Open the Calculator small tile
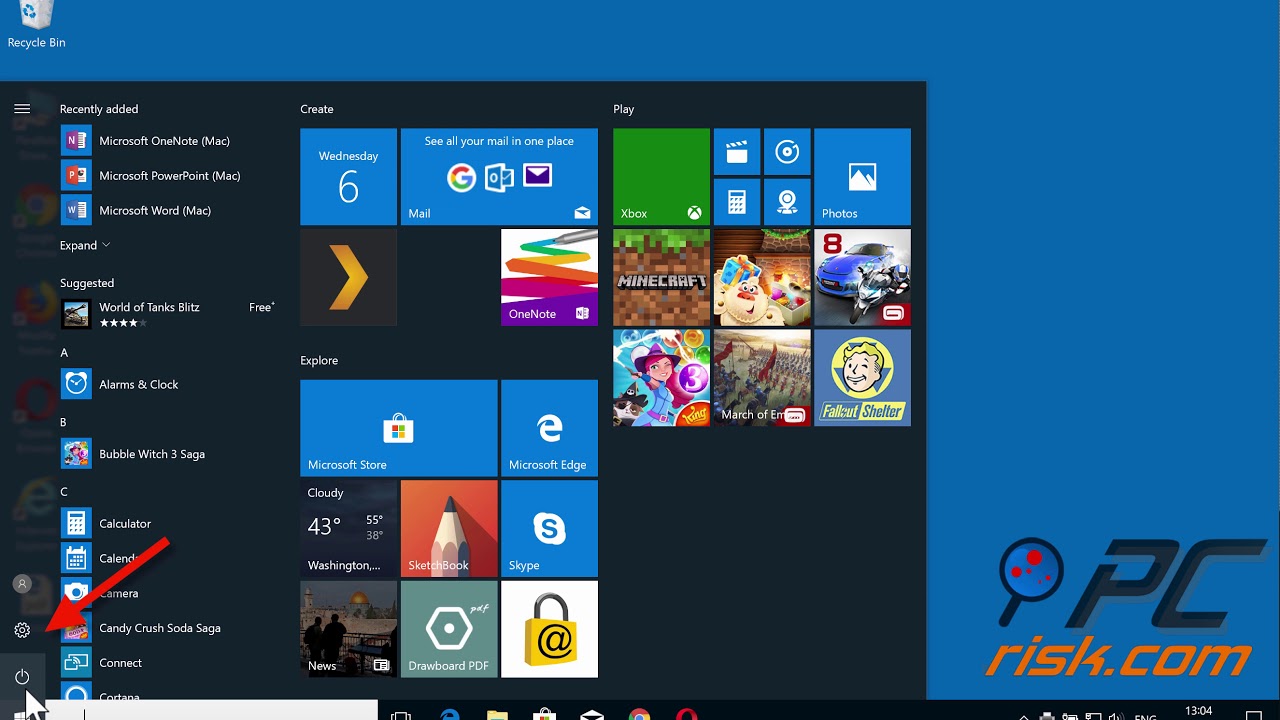 point(737,202)
